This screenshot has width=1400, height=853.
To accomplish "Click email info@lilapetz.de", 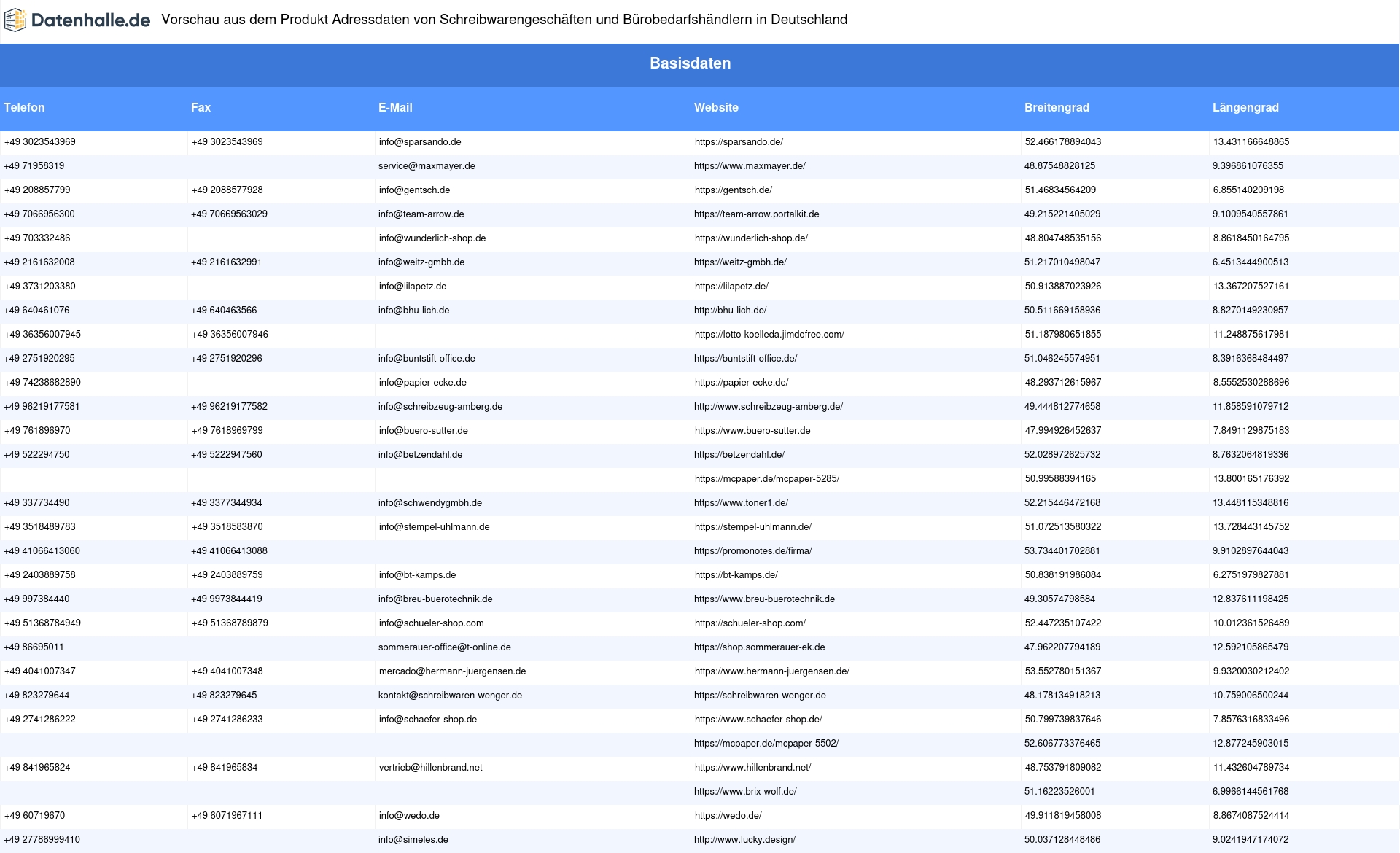I will [x=413, y=287].
